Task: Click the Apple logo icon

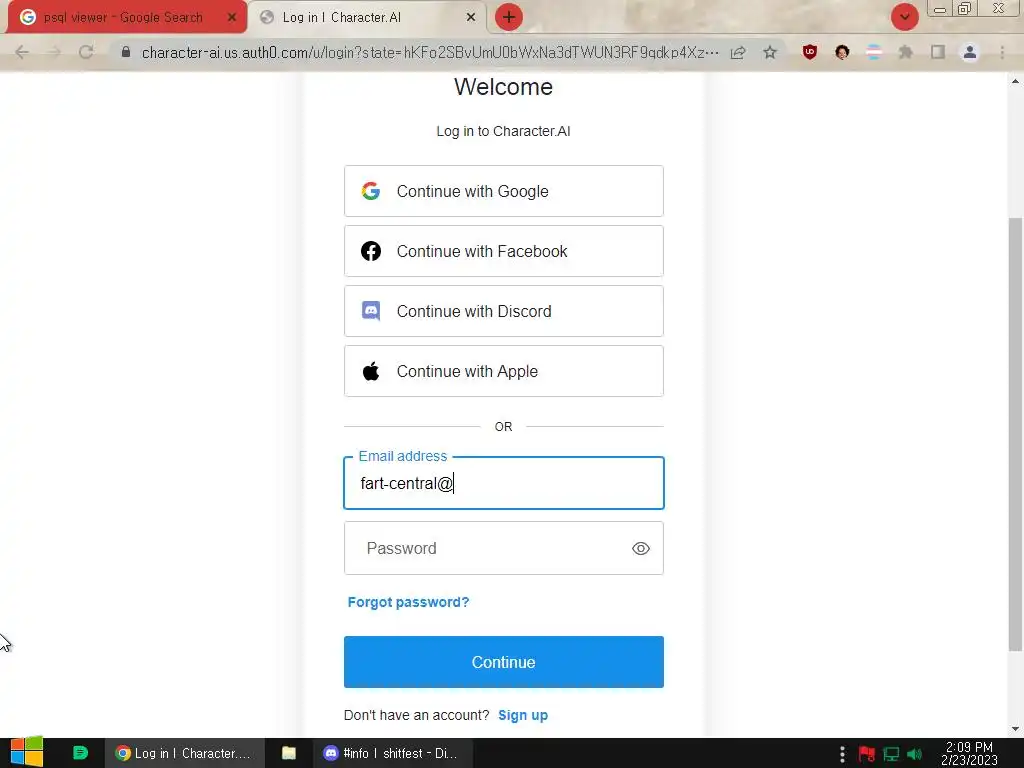Action: click(371, 371)
